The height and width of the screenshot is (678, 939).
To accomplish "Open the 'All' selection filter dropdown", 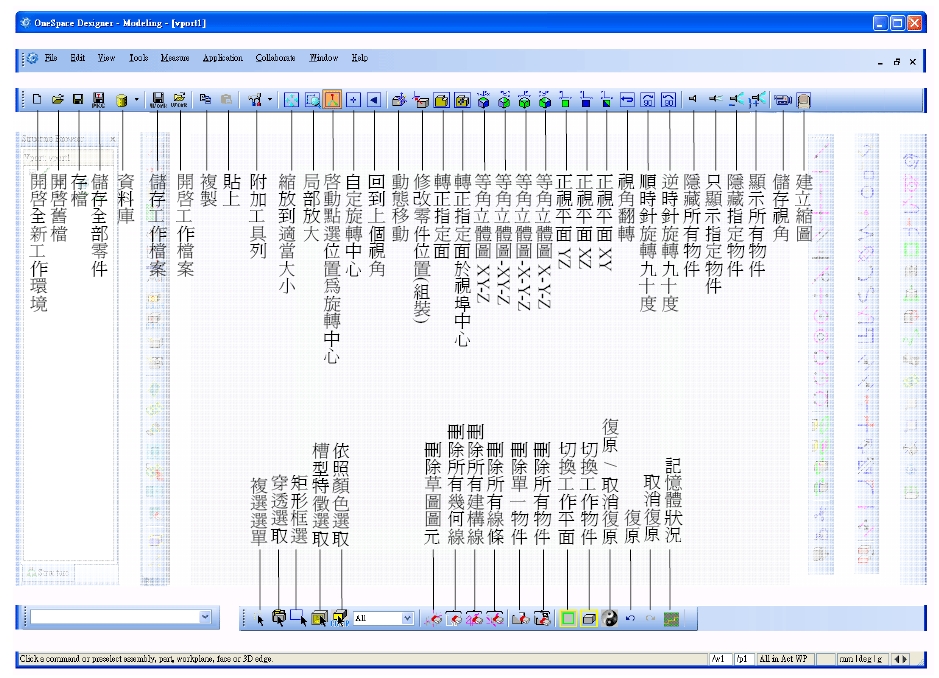I will tap(407, 618).
